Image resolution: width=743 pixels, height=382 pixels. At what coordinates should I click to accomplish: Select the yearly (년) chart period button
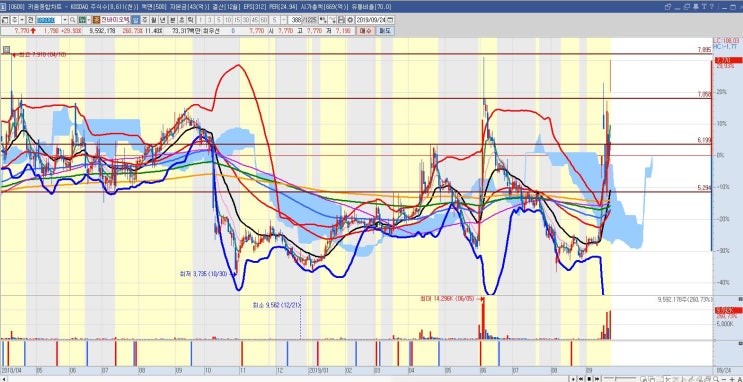tap(163, 20)
